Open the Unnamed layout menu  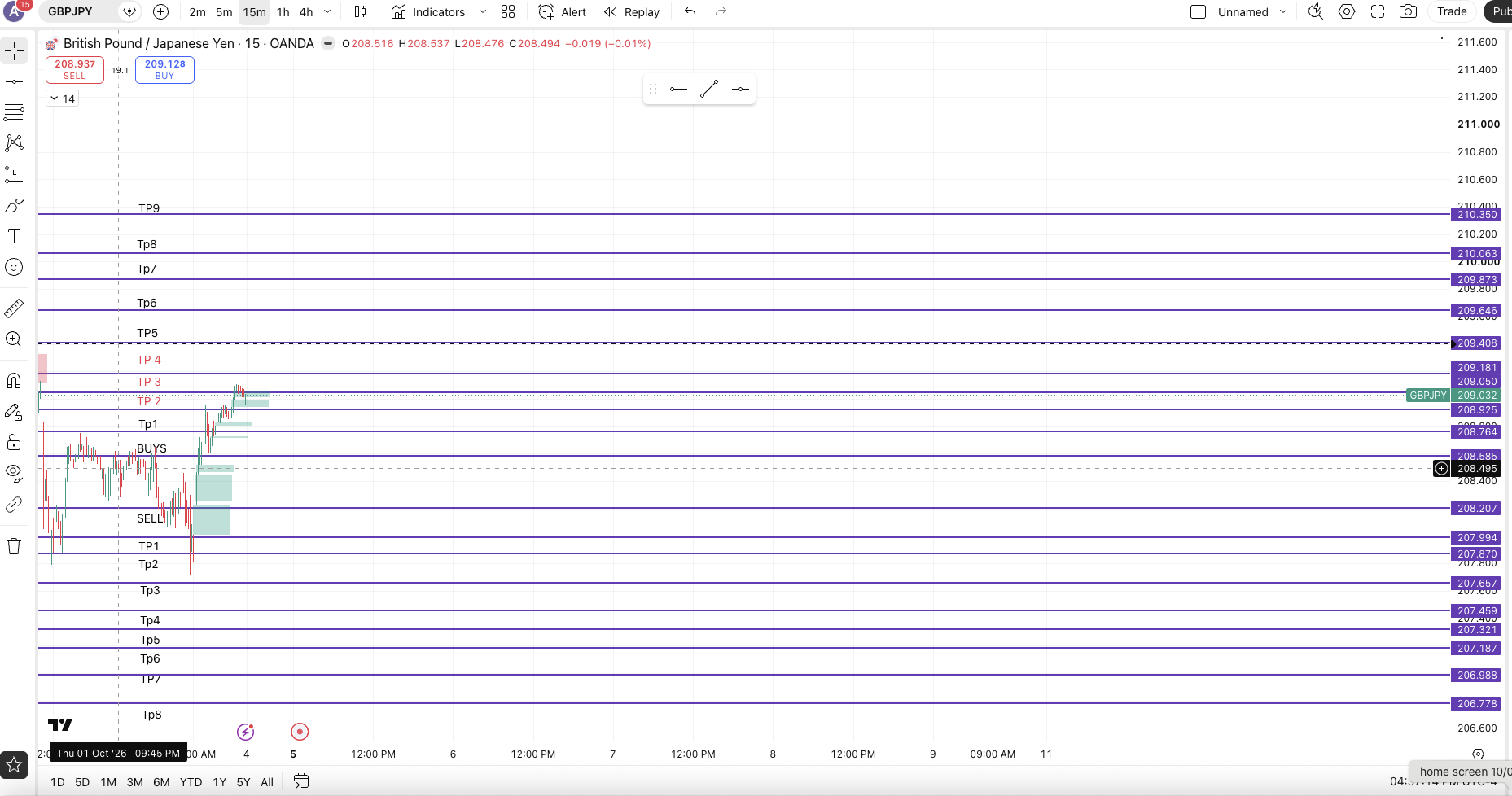(x=1252, y=12)
